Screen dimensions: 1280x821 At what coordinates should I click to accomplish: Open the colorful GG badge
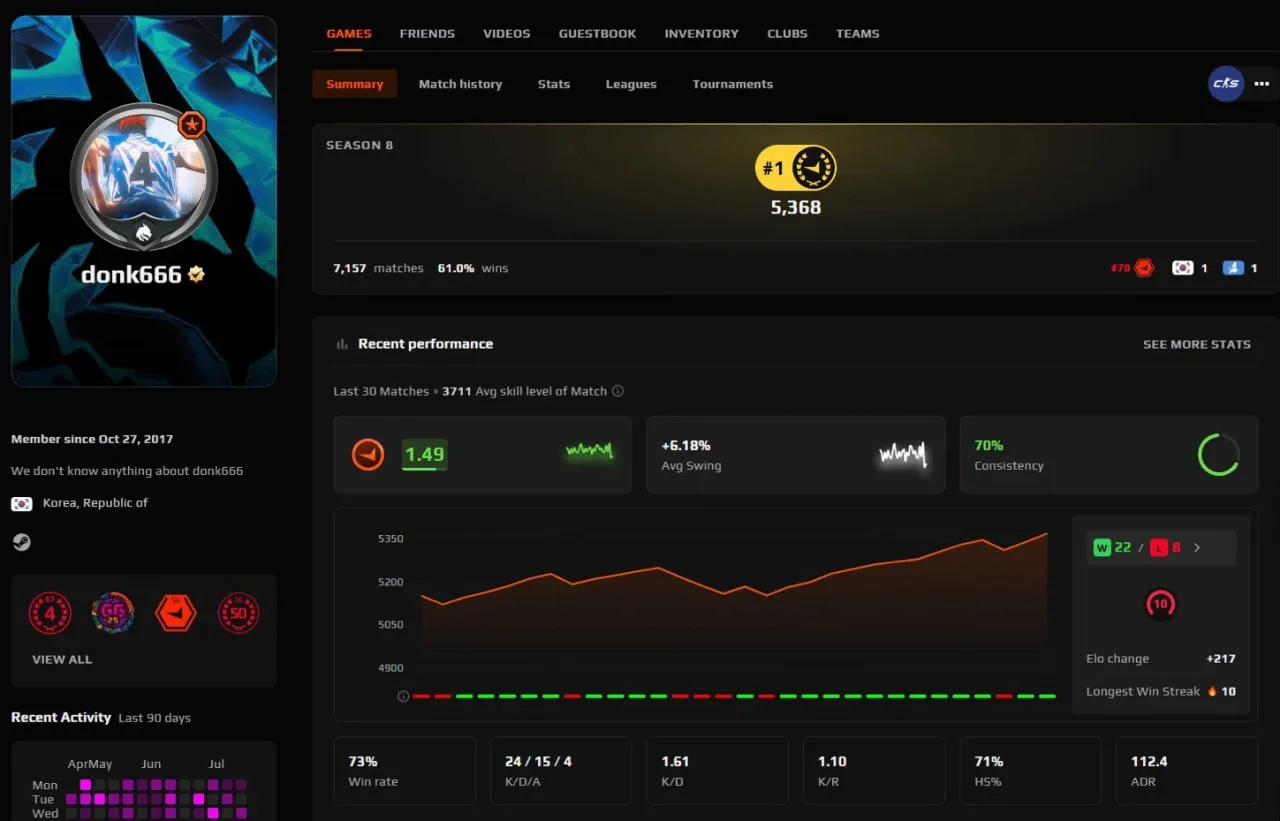click(x=112, y=613)
